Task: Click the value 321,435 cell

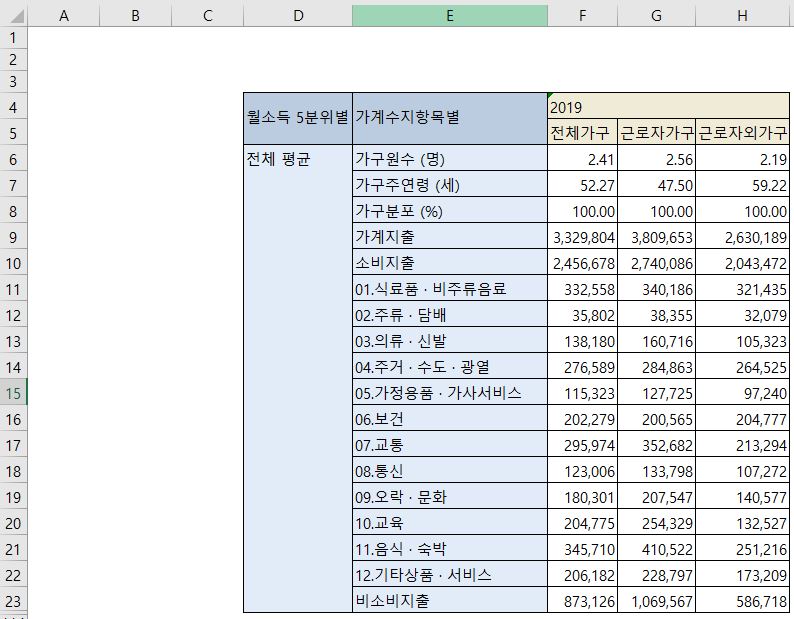Action: (x=742, y=288)
